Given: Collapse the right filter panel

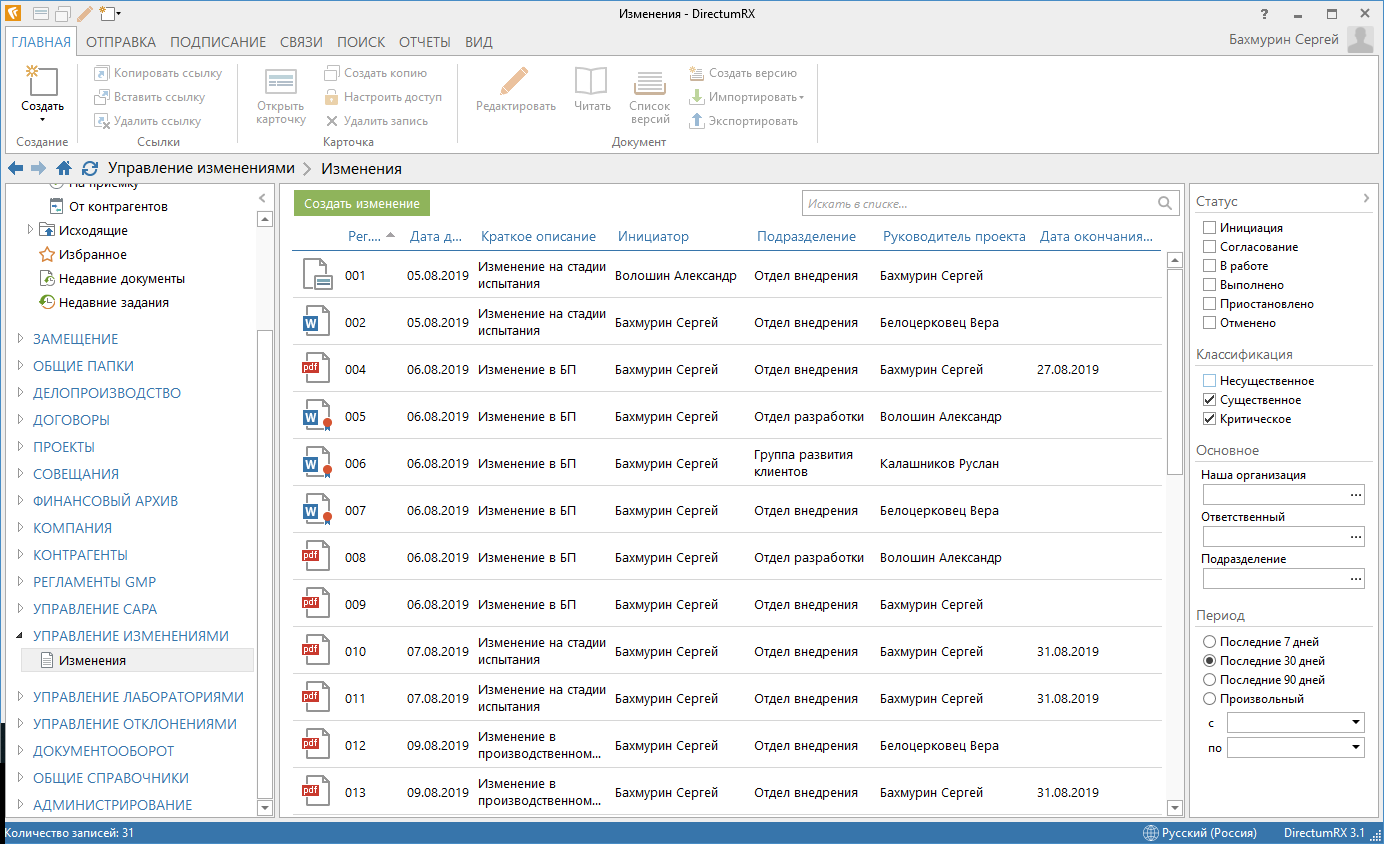Looking at the screenshot, I should pyautogui.click(x=1366, y=199).
